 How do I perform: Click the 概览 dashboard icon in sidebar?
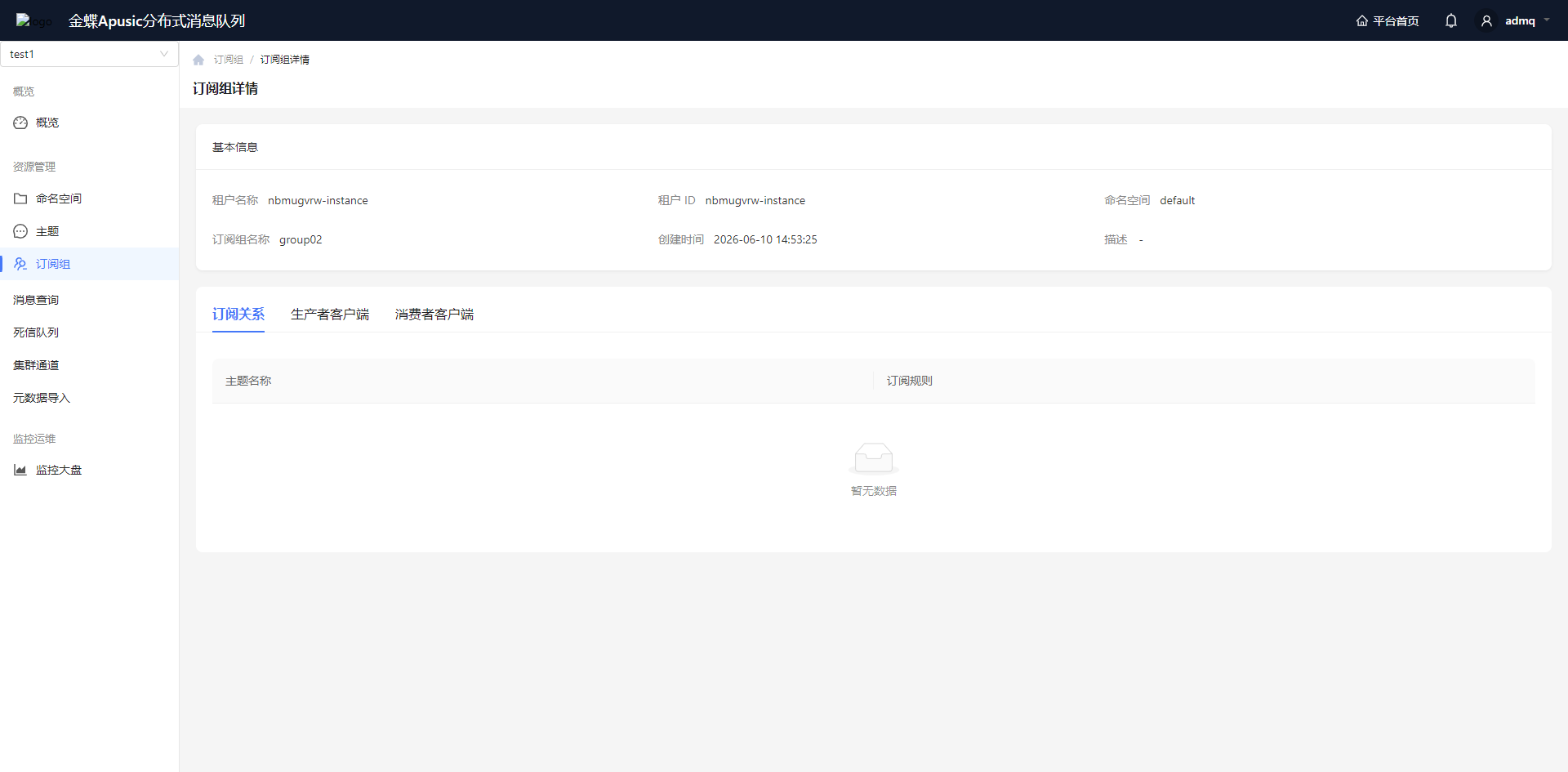tap(20, 123)
